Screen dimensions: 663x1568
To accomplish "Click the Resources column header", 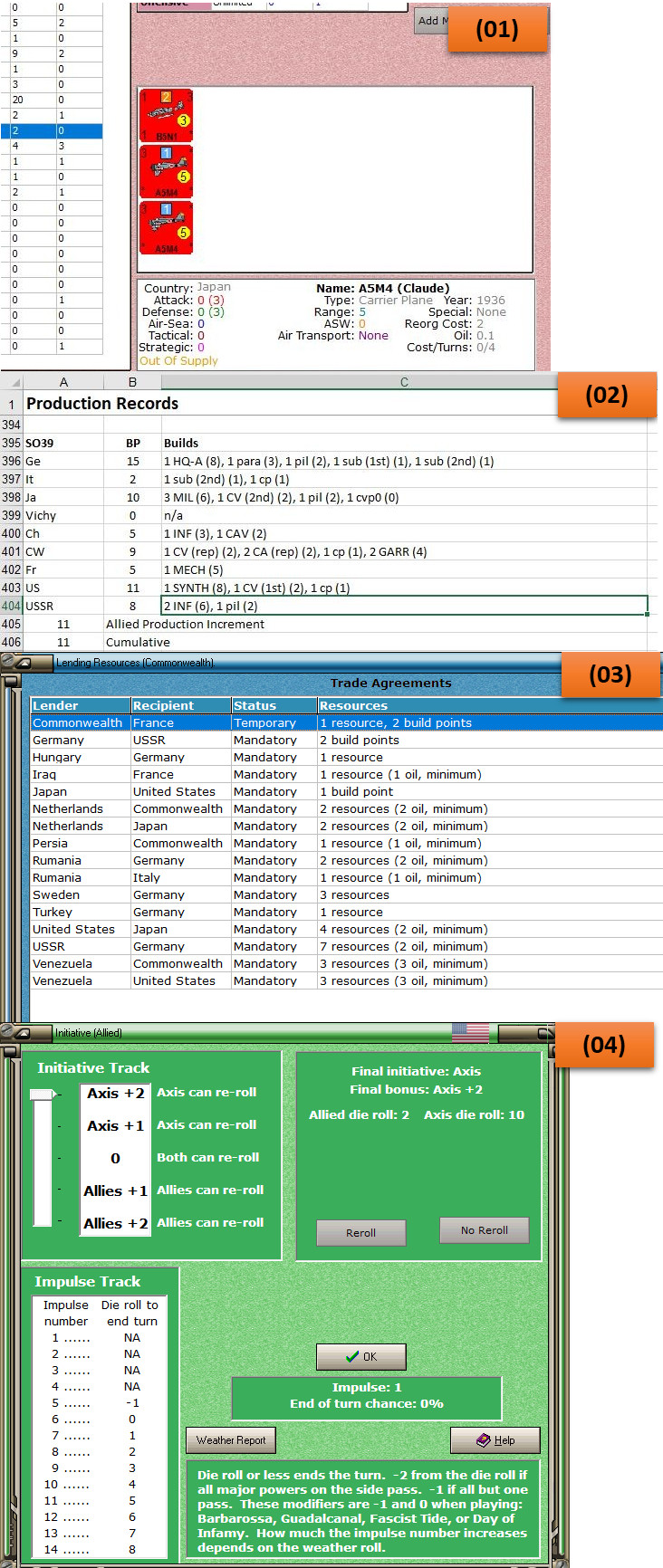I will 490,705.
